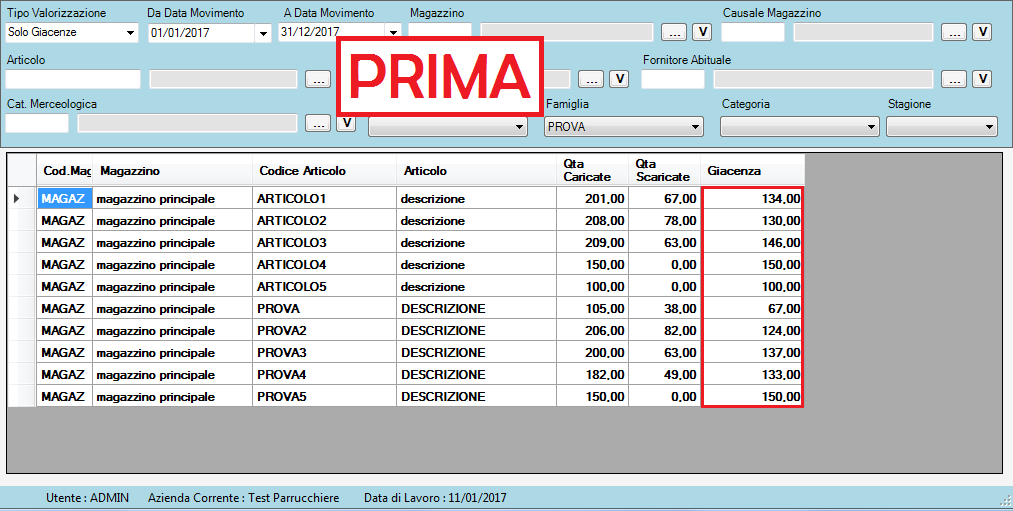Select the ARTICOLO3 cell in the grid
The width and height of the screenshot is (1013, 511).
pyautogui.click(x=324, y=243)
